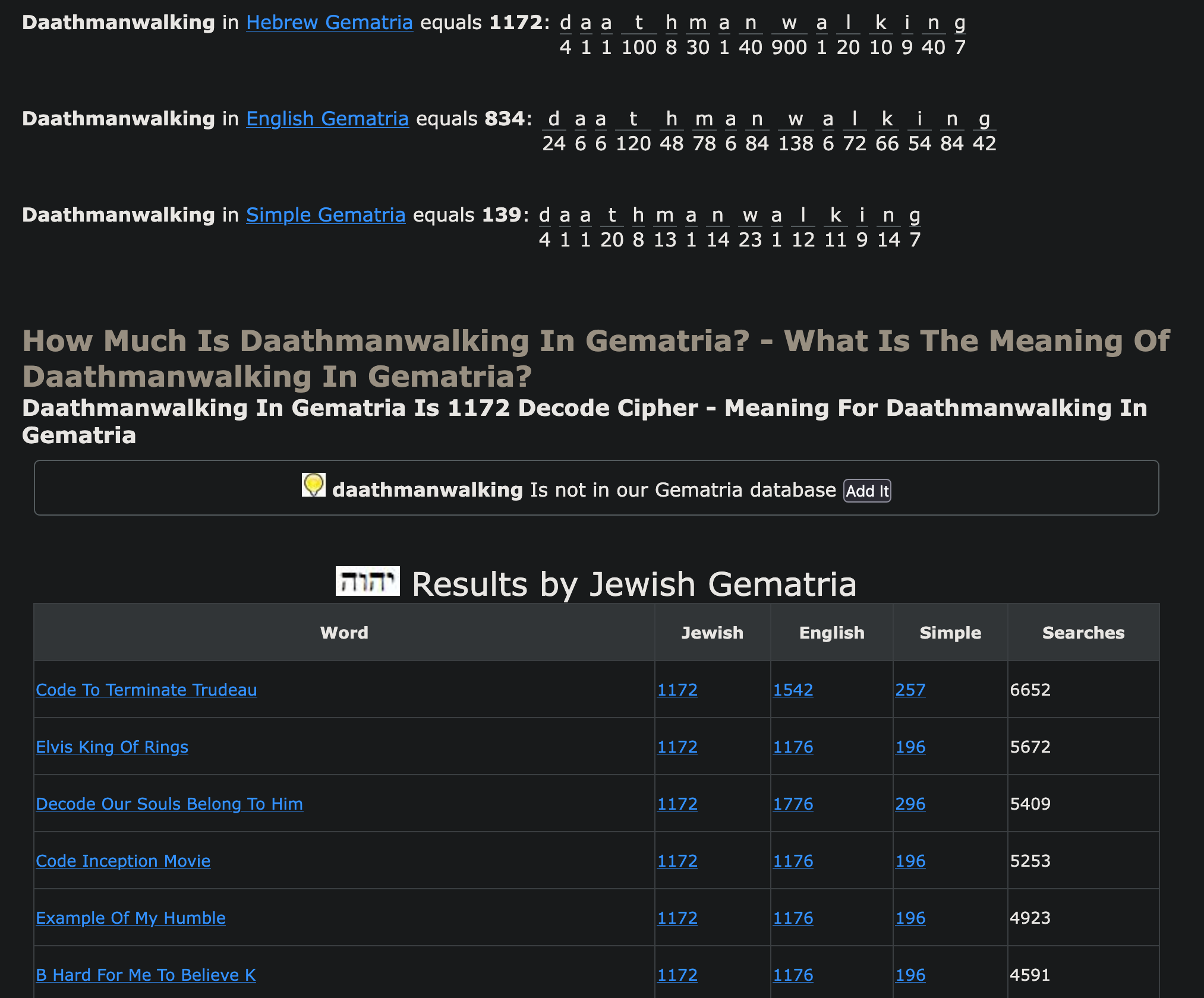Click searches count 5253

(1030, 861)
